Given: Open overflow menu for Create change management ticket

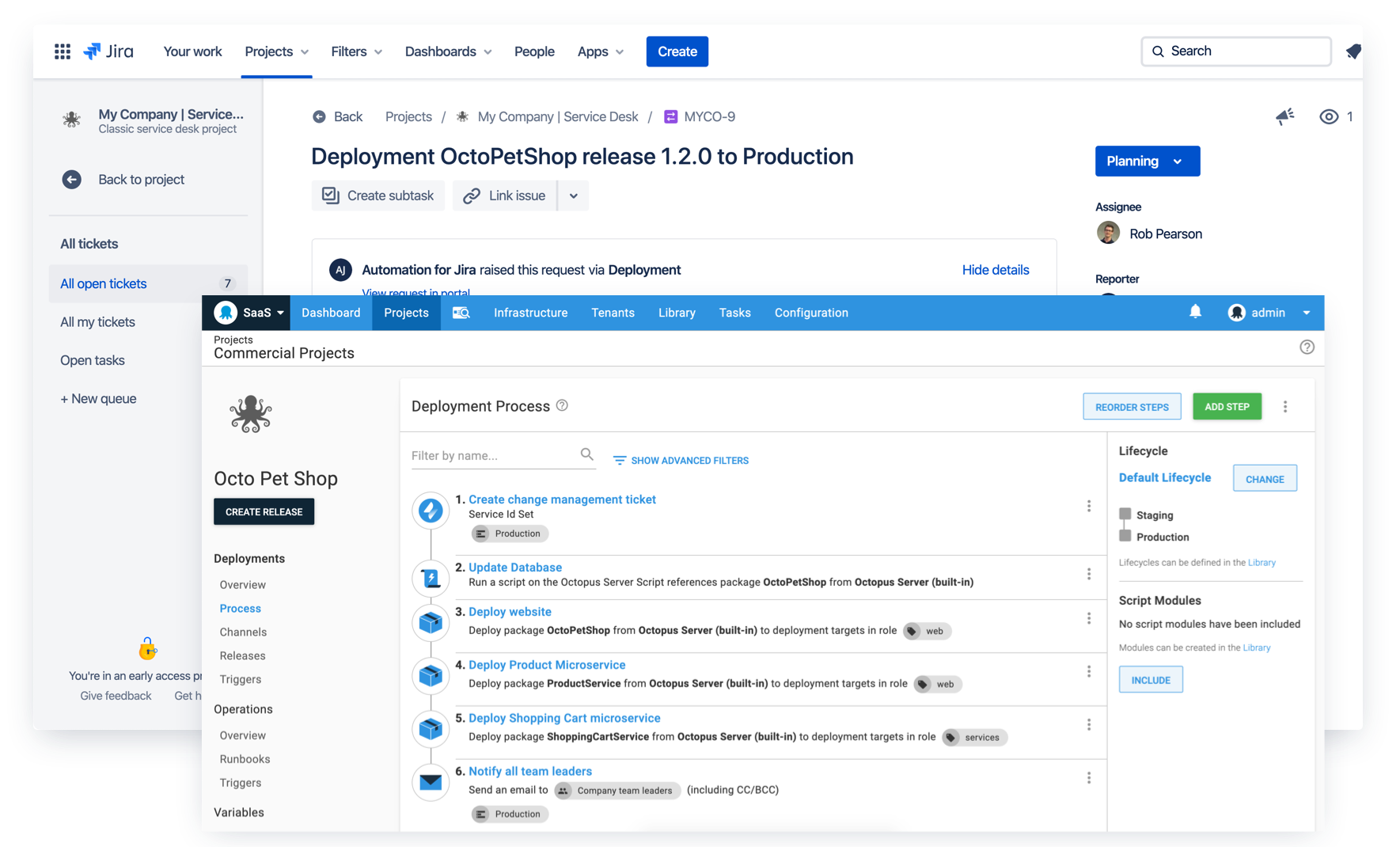Looking at the screenshot, I should 1089,506.
